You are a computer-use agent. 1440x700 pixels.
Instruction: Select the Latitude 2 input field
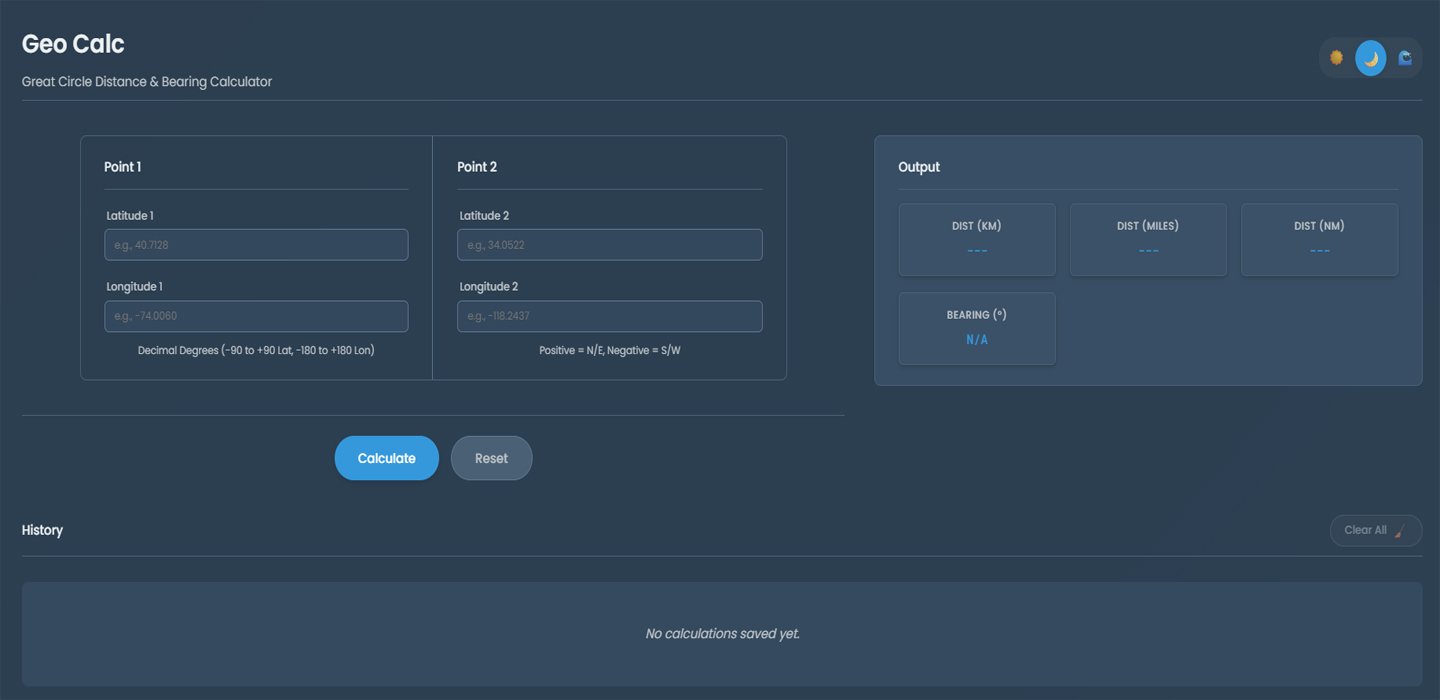[610, 245]
